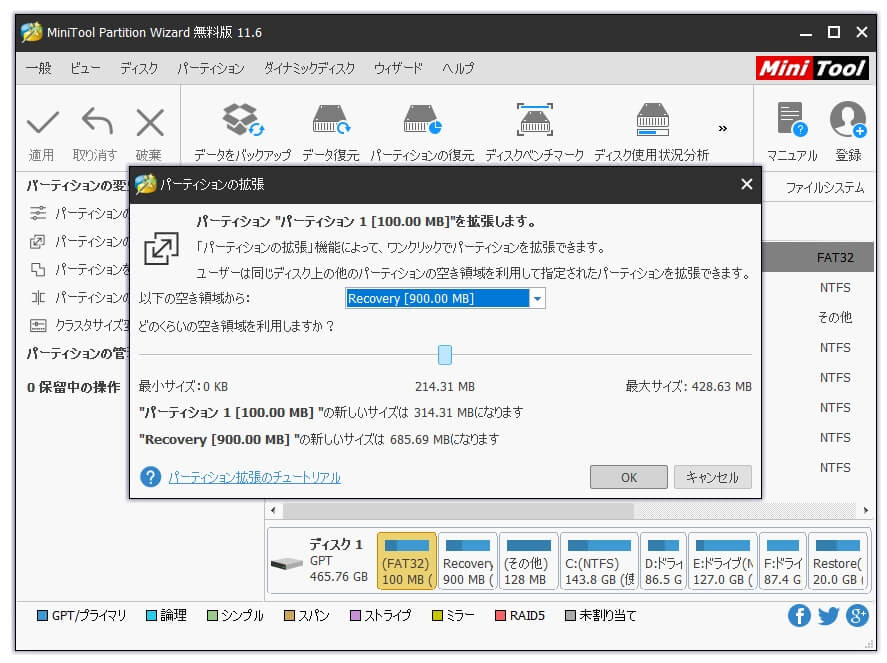The height and width of the screenshot is (663, 887).
Task: Start ディスクベンチマーク
Action: pos(535,120)
